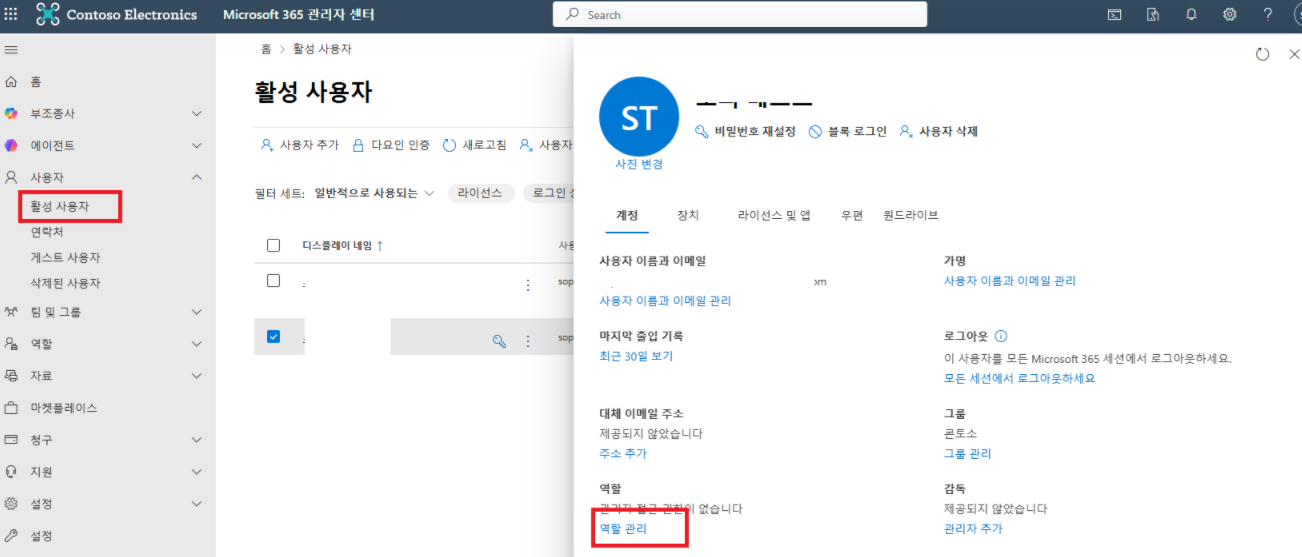Open the Cloud Shell icon in header

1114,15
